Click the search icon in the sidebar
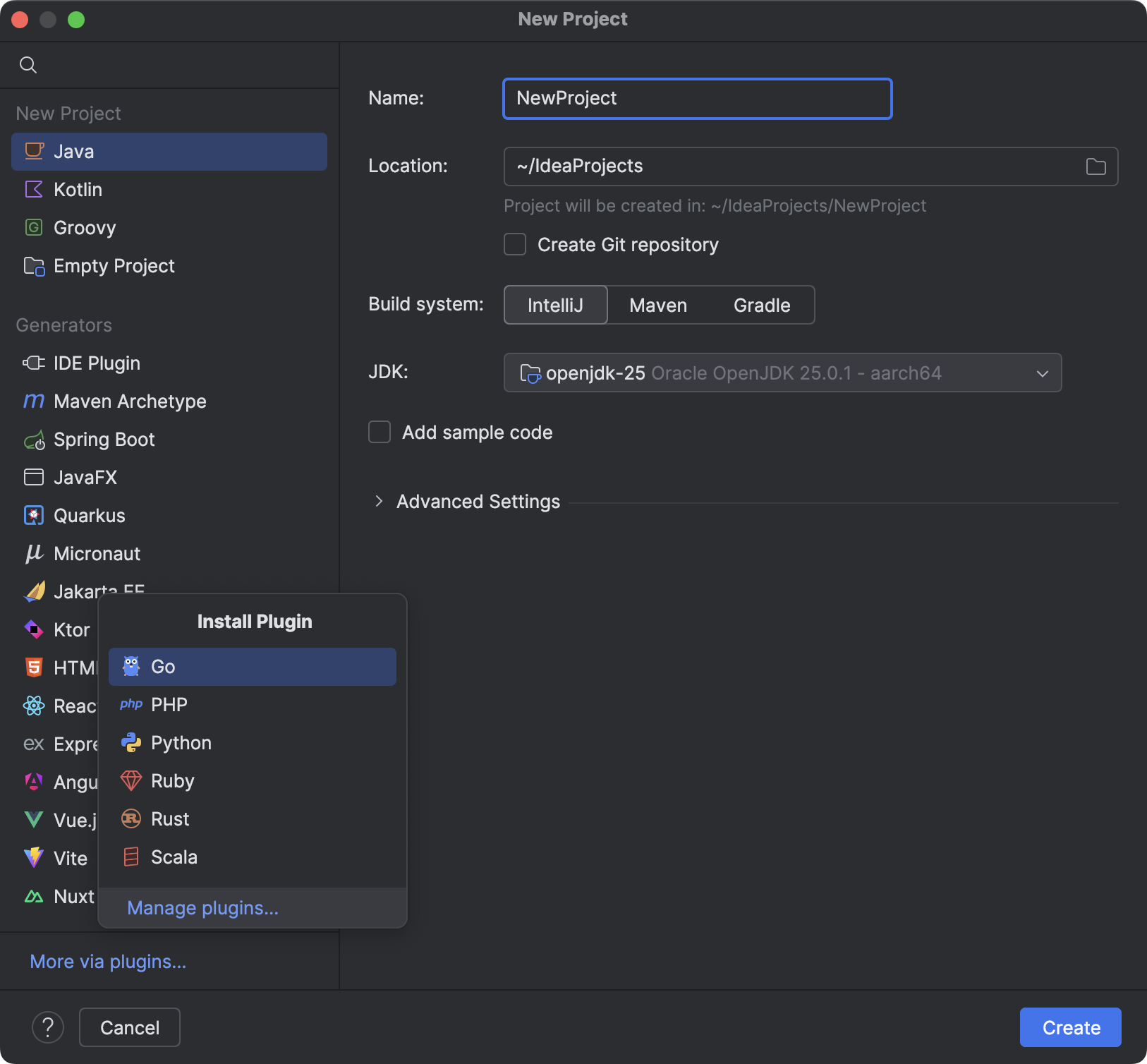 [x=29, y=64]
